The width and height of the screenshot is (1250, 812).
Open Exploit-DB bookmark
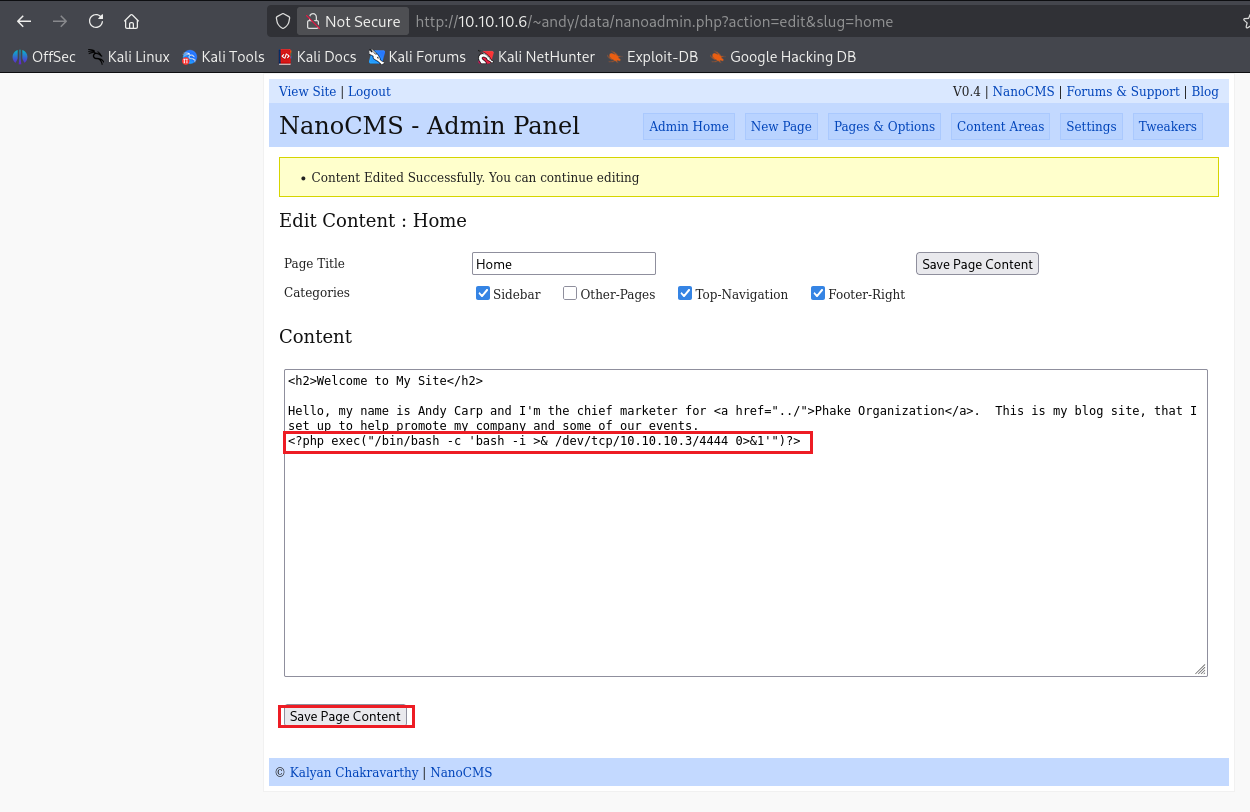tap(652, 57)
